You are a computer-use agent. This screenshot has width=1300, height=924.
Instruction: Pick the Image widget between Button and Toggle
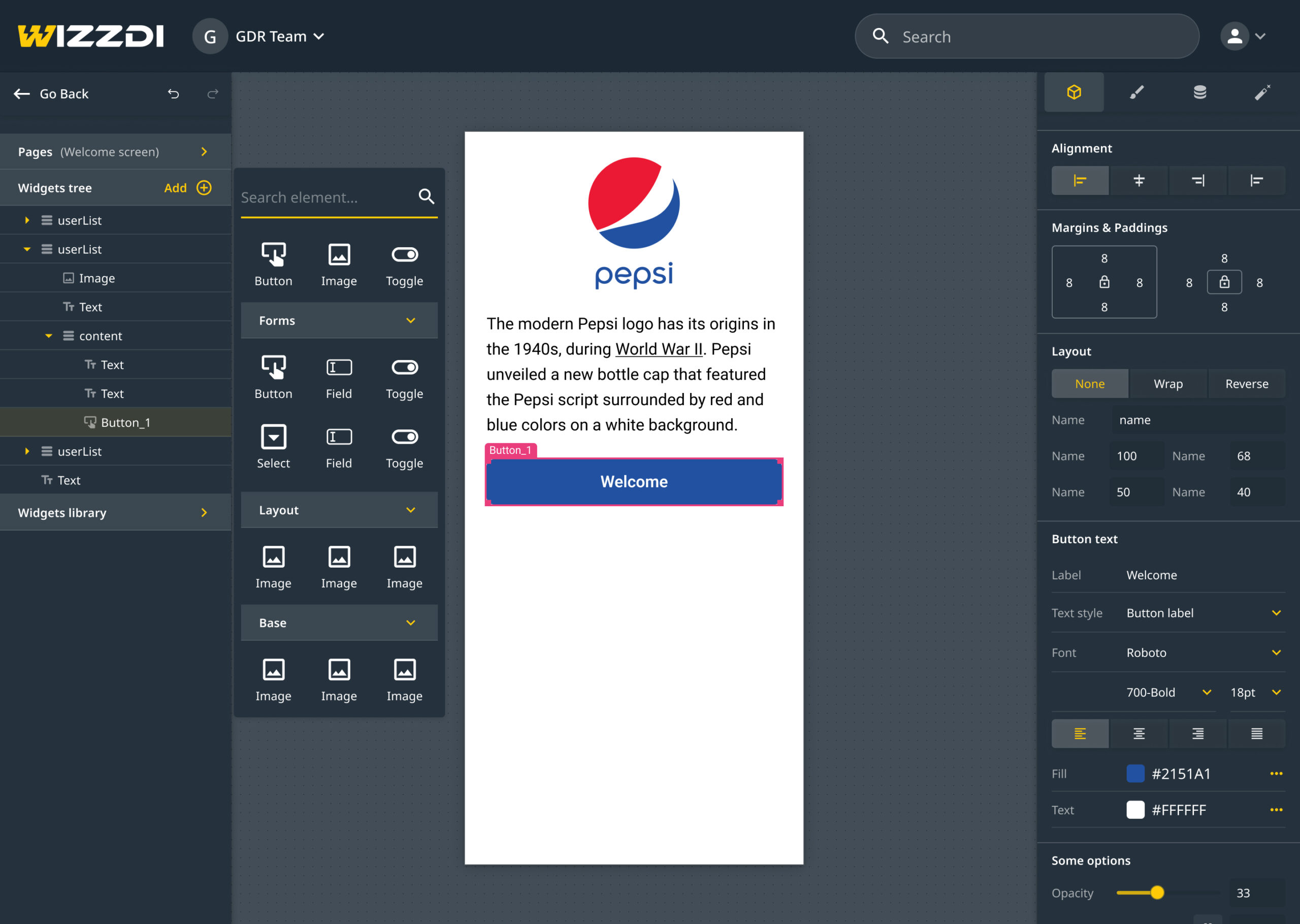tap(339, 265)
